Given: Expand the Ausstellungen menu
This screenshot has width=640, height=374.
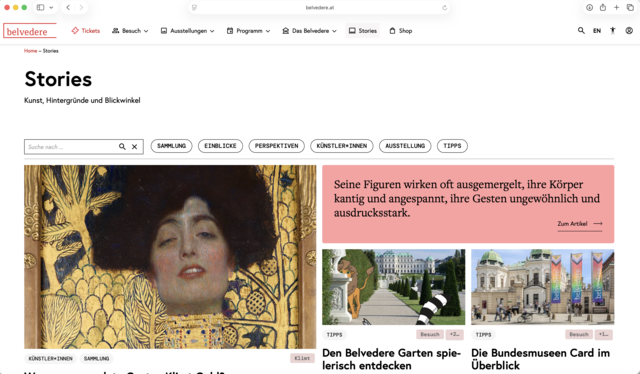Looking at the screenshot, I should 187,31.
